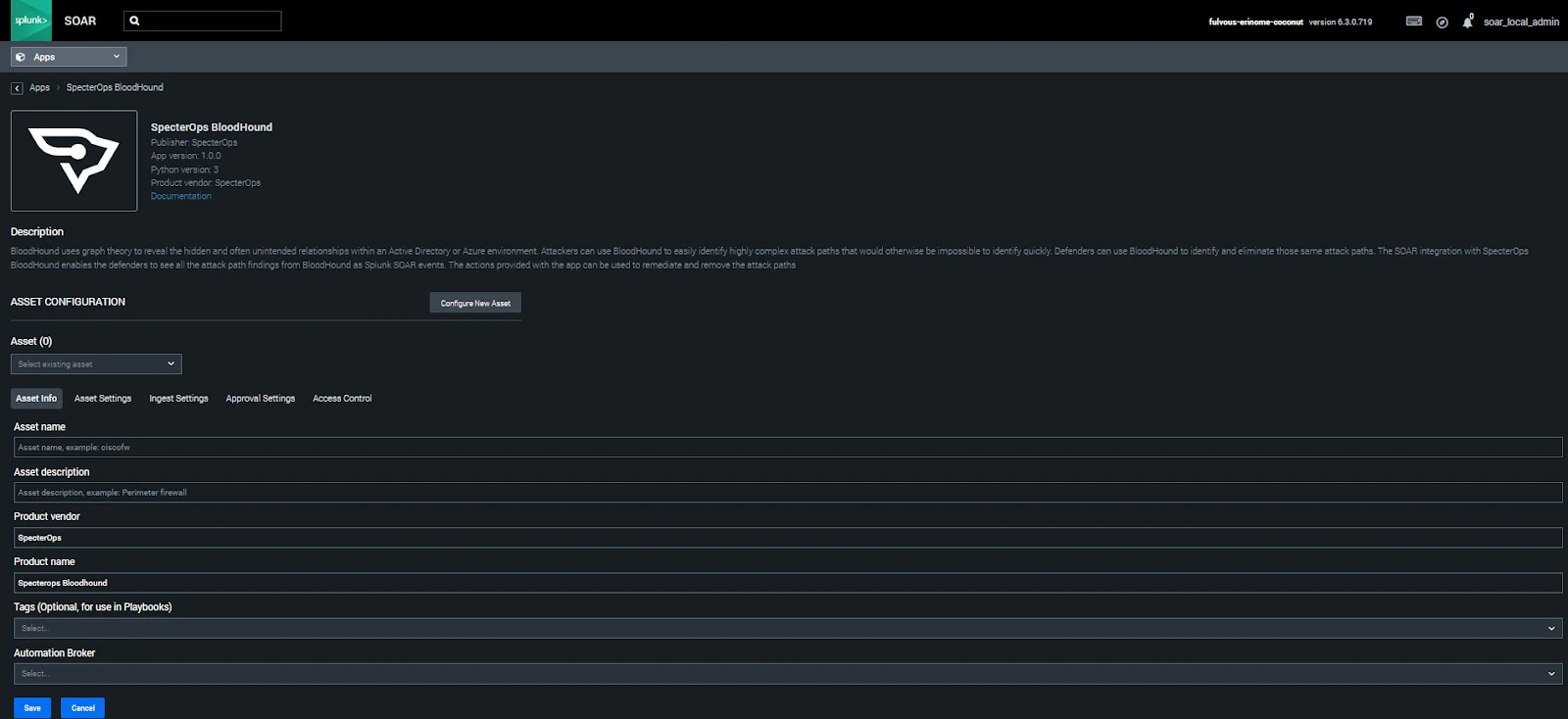Click the Cancel button
The width and height of the screenshot is (1568, 719).
(x=83, y=707)
